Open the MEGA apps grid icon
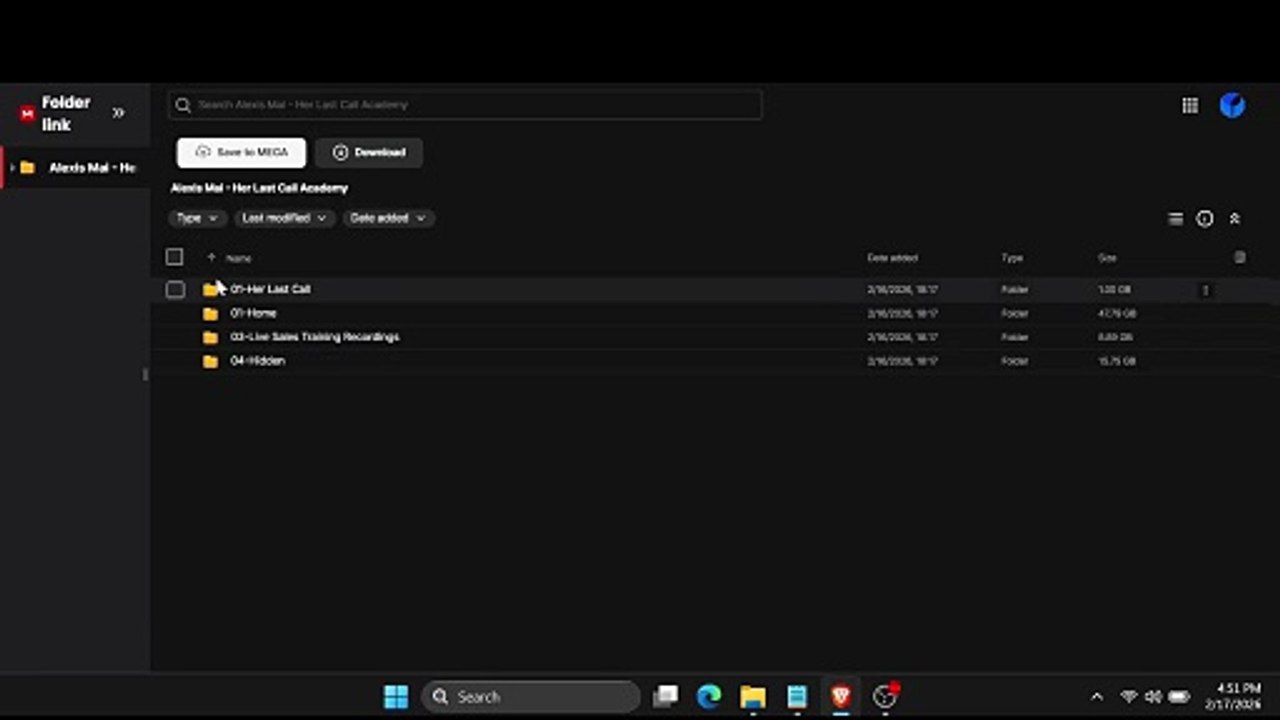1280x720 pixels. [x=1190, y=105]
